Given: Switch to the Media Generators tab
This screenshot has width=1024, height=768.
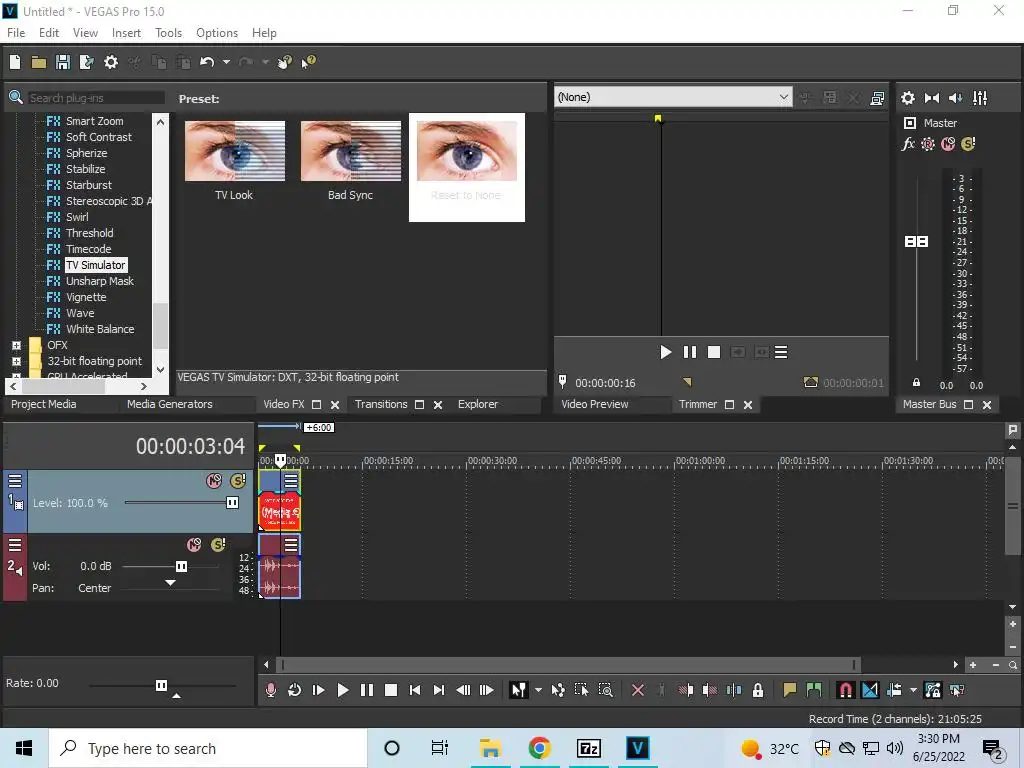Looking at the screenshot, I should pyautogui.click(x=170, y=404).
